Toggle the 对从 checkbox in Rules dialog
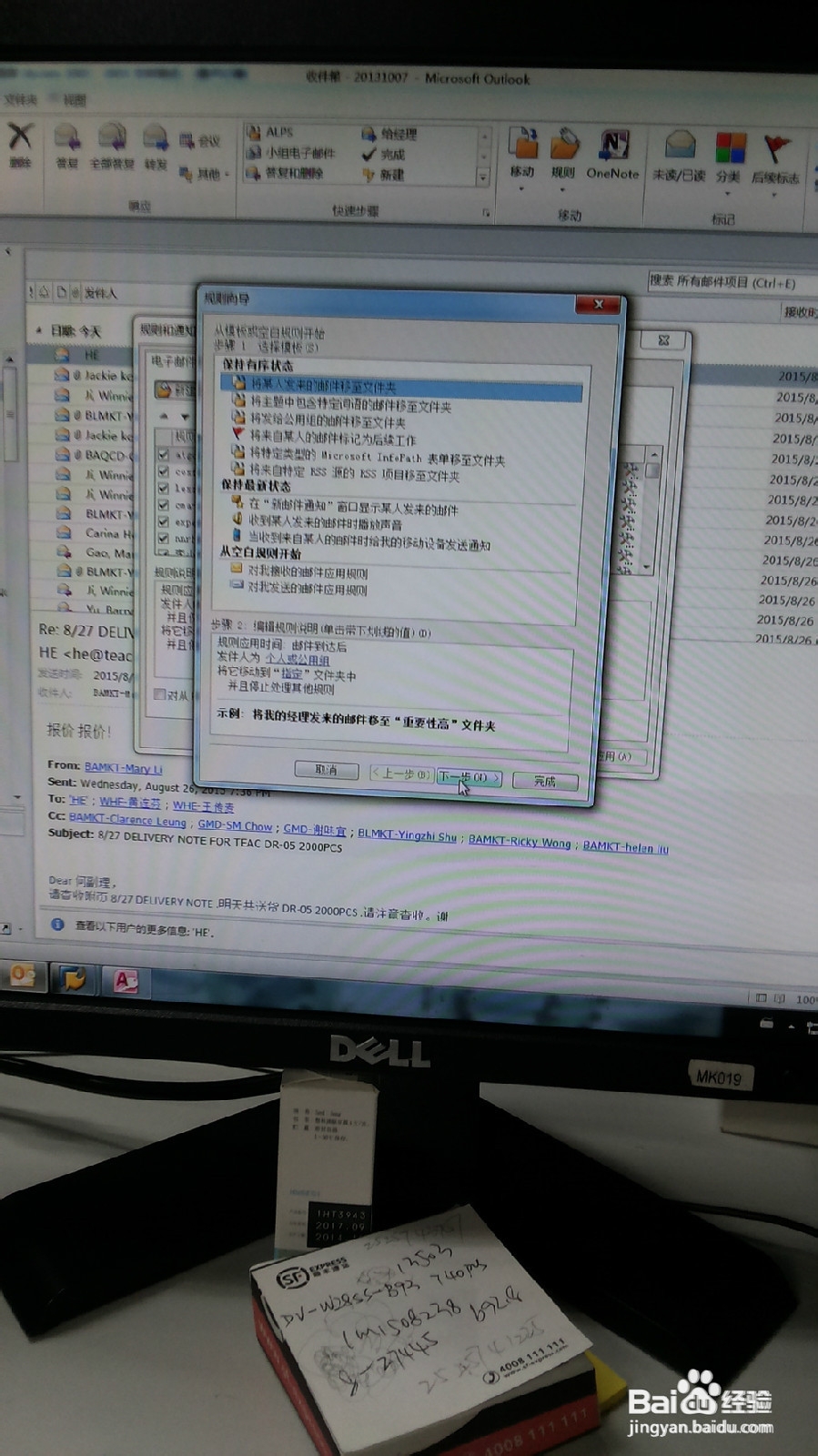Viewport: 818px width, 1456px height. click(160, 694)
